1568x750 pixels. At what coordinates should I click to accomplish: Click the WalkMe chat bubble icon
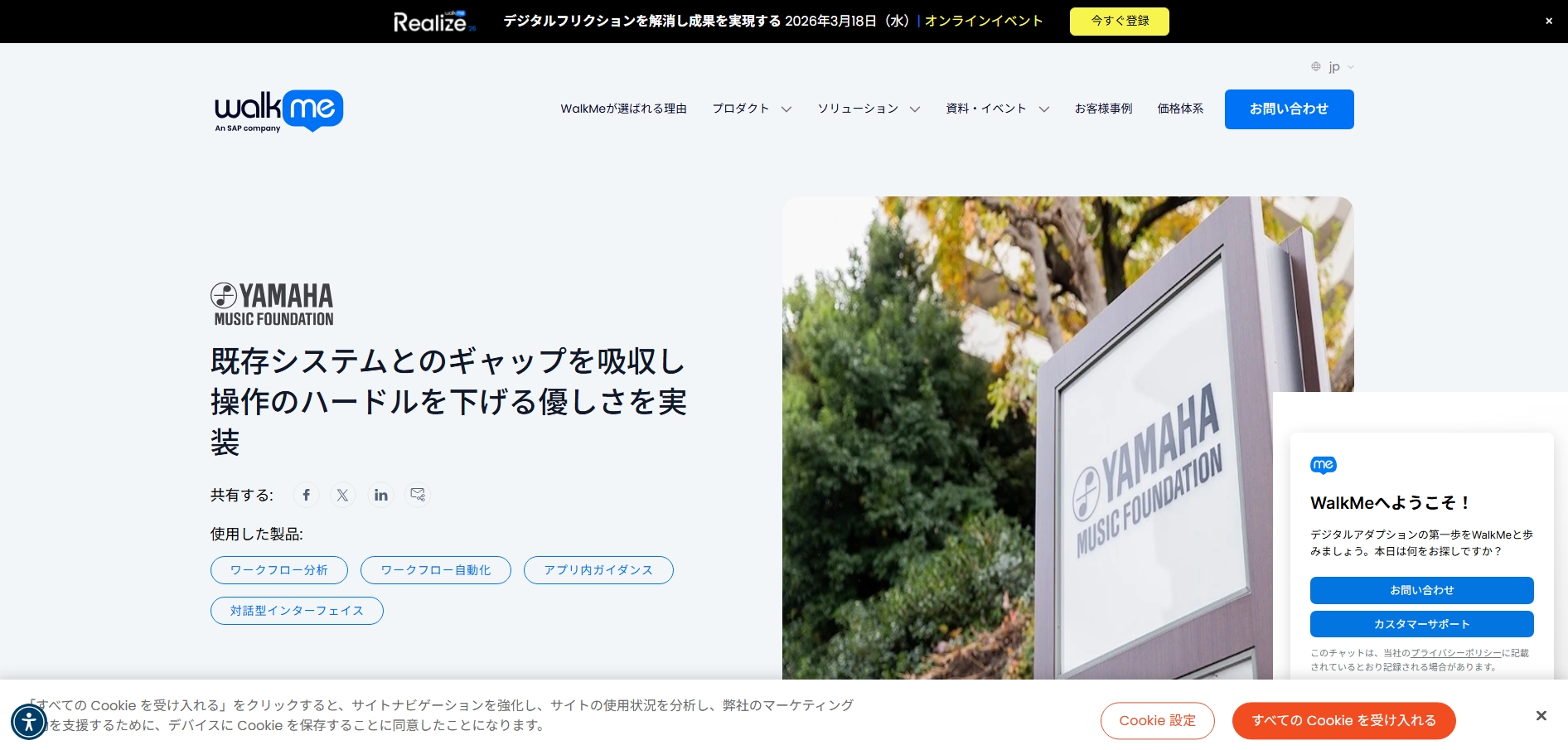1324,465
